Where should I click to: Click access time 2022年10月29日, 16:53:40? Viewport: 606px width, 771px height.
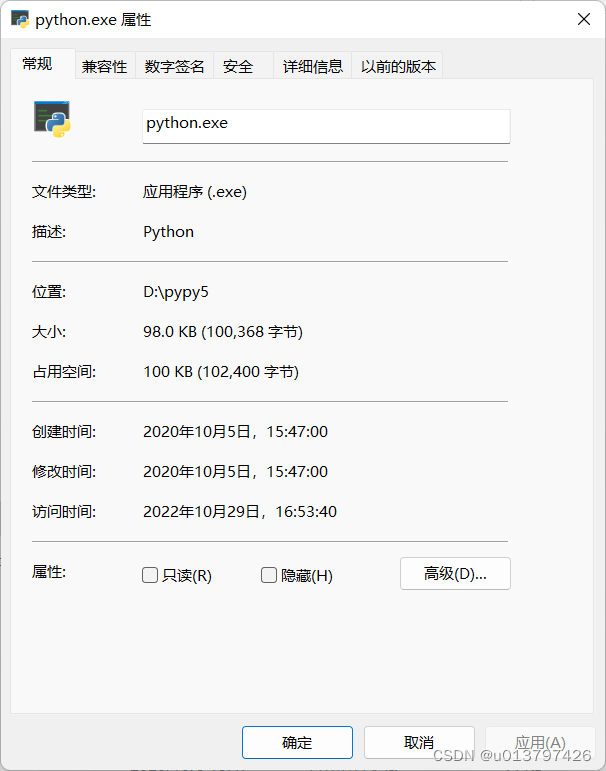[x=240, y=512]
